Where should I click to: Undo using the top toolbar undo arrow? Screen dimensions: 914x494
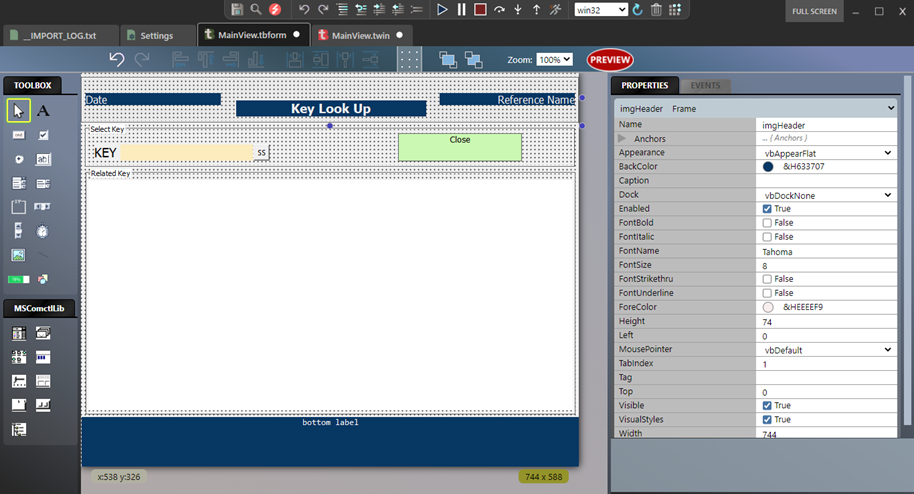tap(304, 9)
